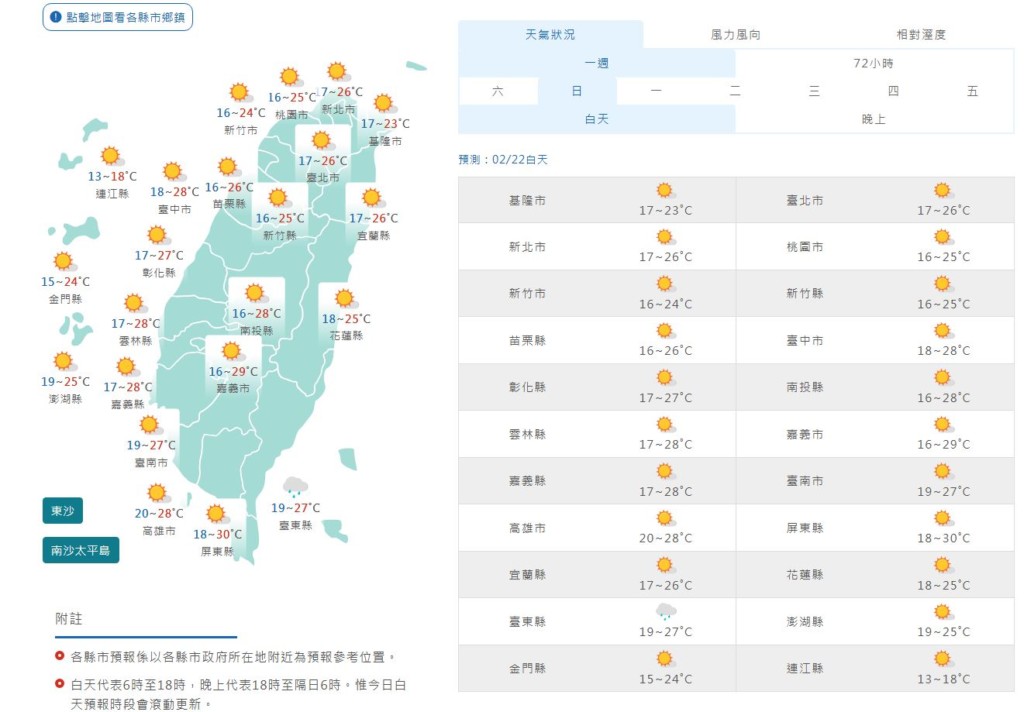Click the sun icon for 金門縣 on map
The image size is (1024, 712).
tap(64, 261)
